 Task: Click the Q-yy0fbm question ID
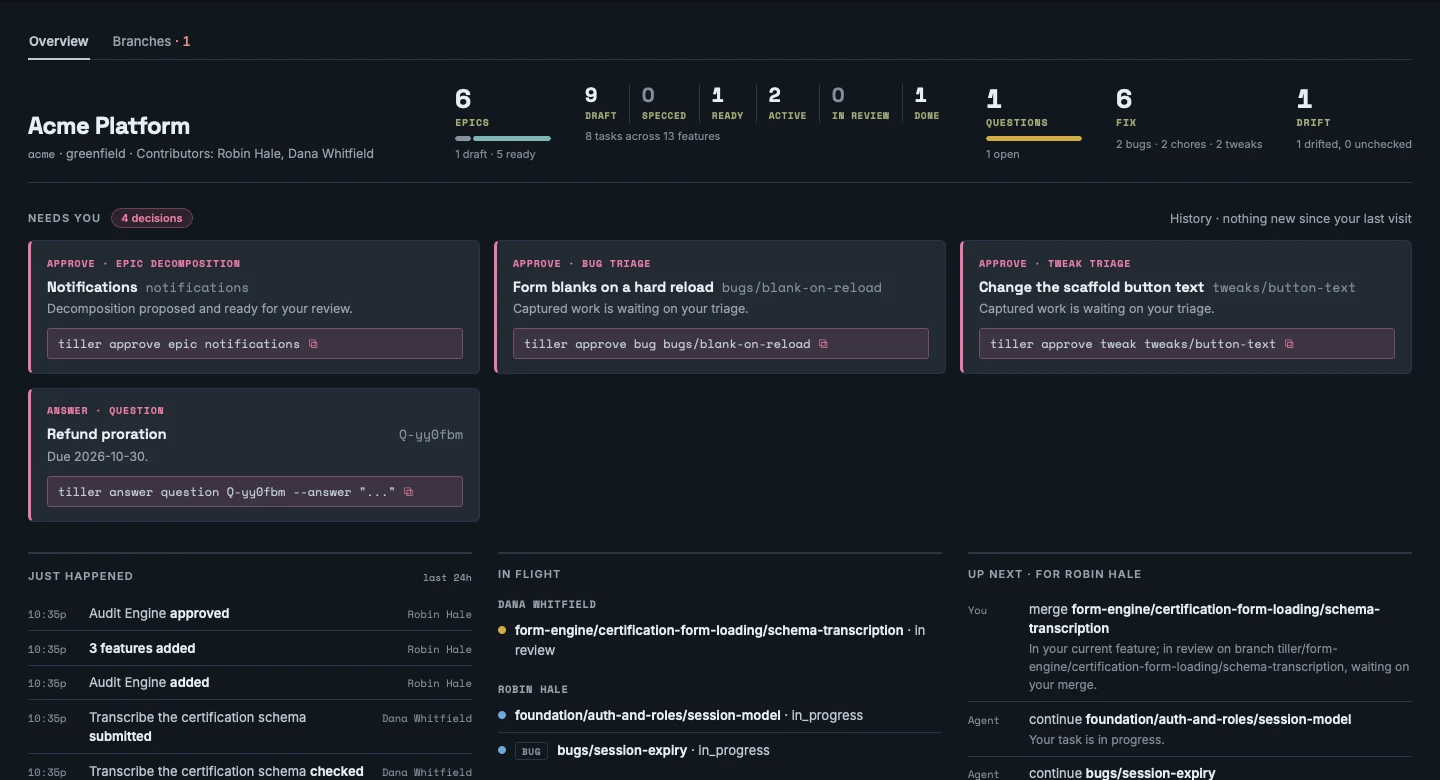(x=431, y=435)
